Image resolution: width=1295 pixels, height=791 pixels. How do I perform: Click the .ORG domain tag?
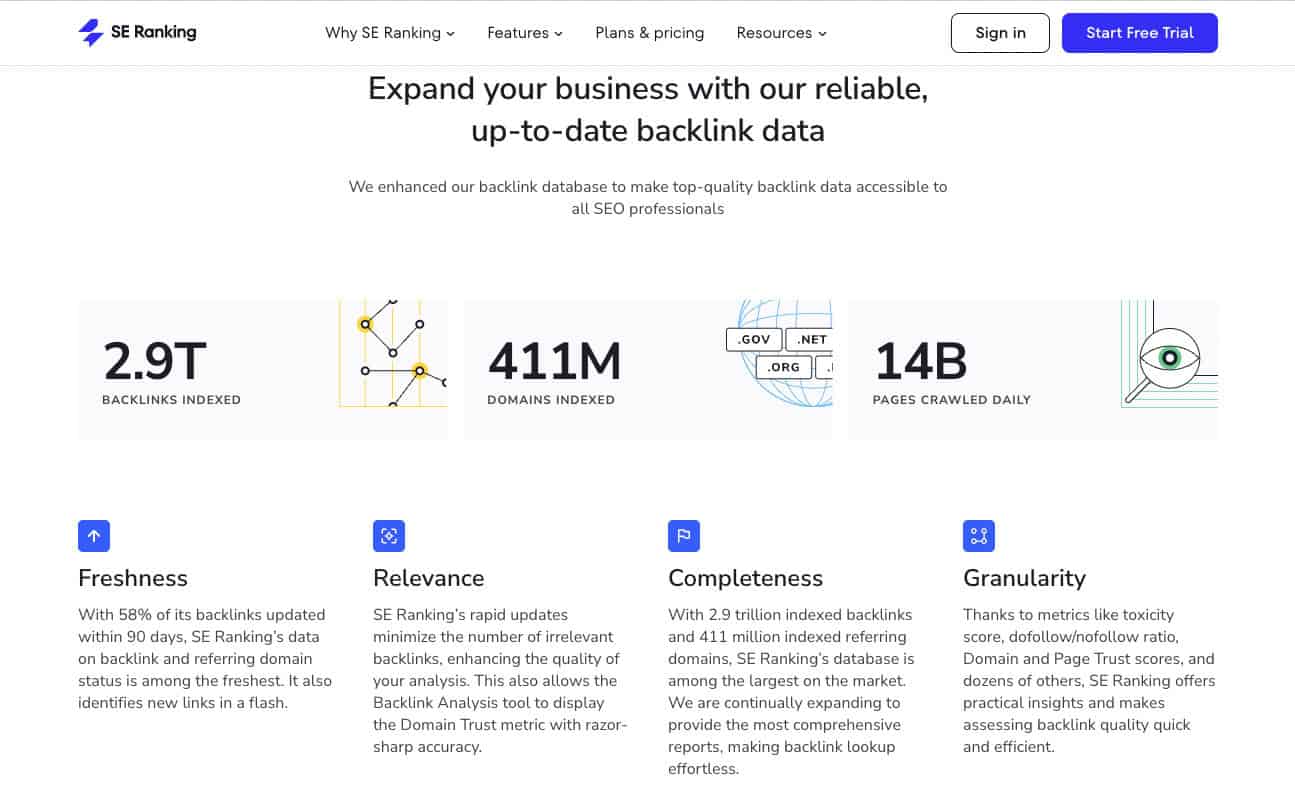point(784,367)
